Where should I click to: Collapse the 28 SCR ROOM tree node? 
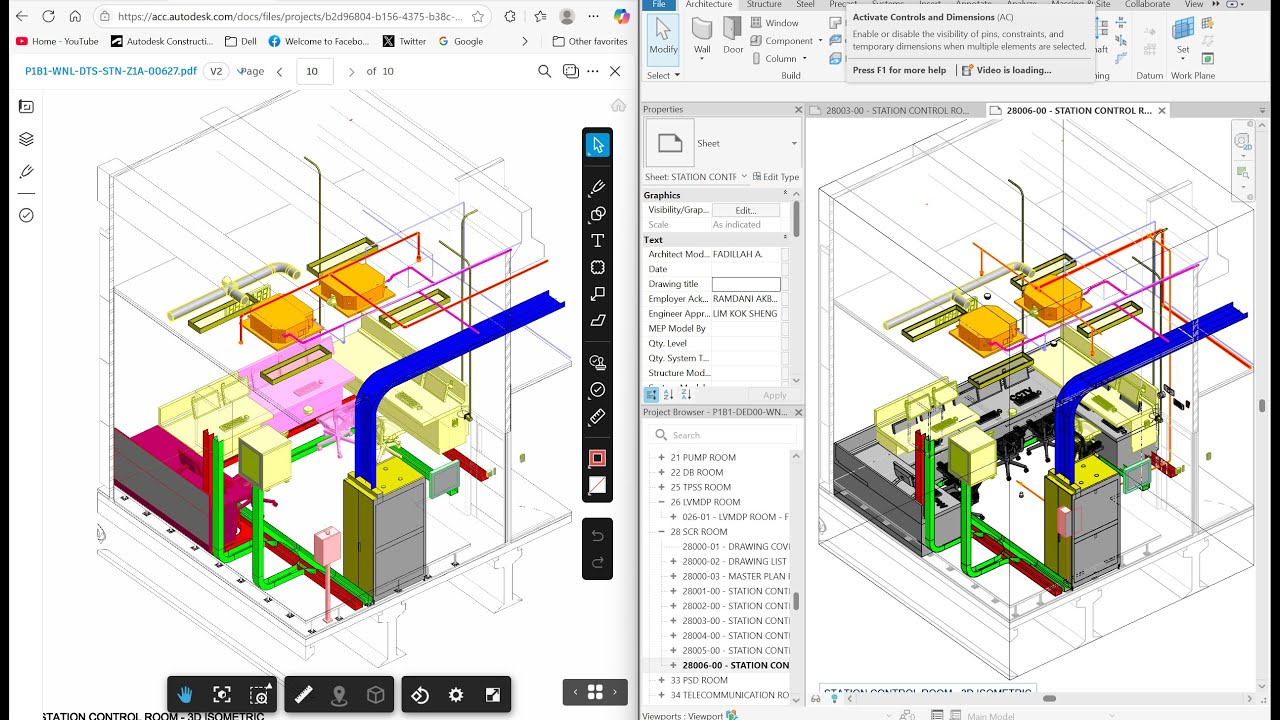coord(661,532)
